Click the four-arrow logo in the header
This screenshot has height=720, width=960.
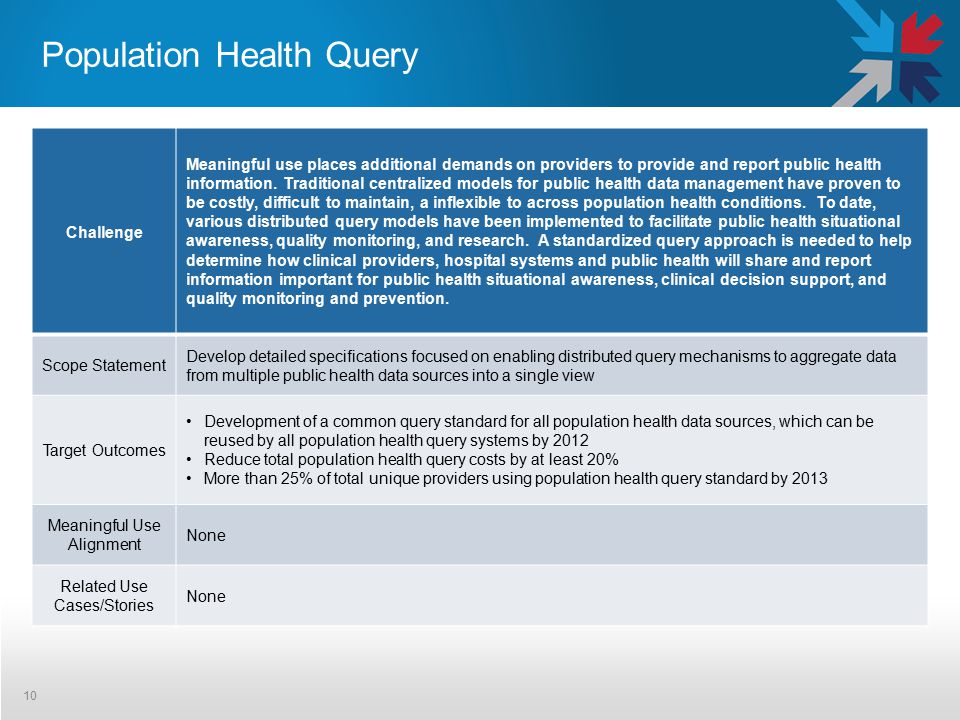pyautogui.click(x=890, y=53)
